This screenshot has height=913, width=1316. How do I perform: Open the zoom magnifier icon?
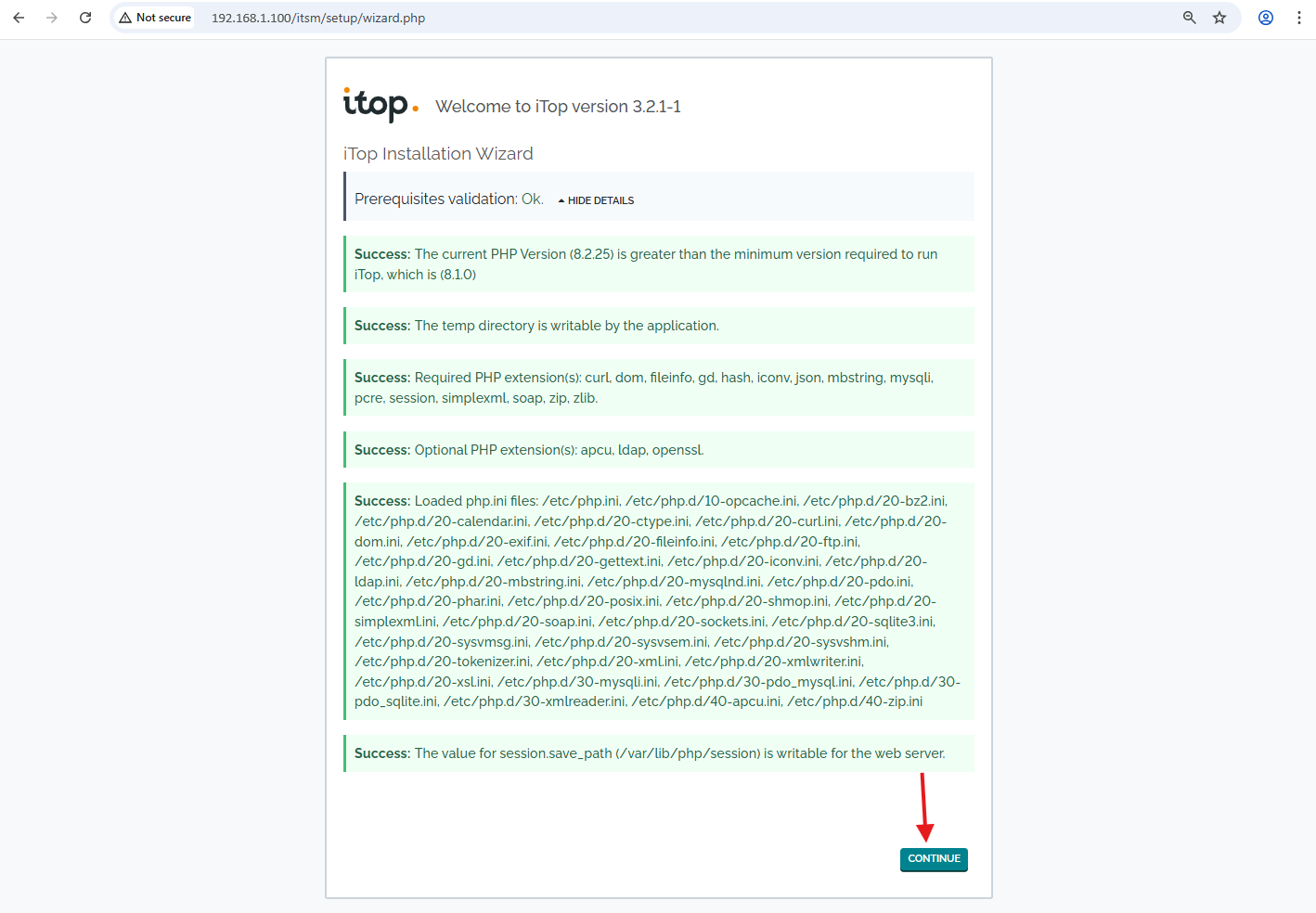tap(1189, 18)
